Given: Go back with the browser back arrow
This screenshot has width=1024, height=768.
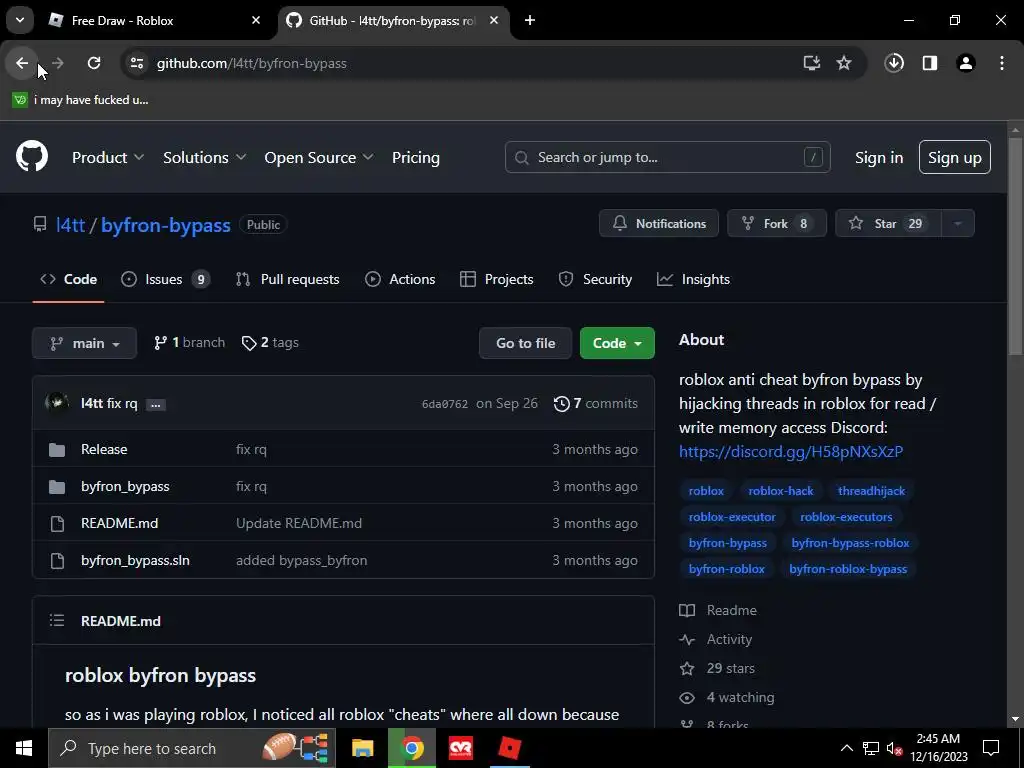Looking at the screenshot, I should [x=22, y=63].
